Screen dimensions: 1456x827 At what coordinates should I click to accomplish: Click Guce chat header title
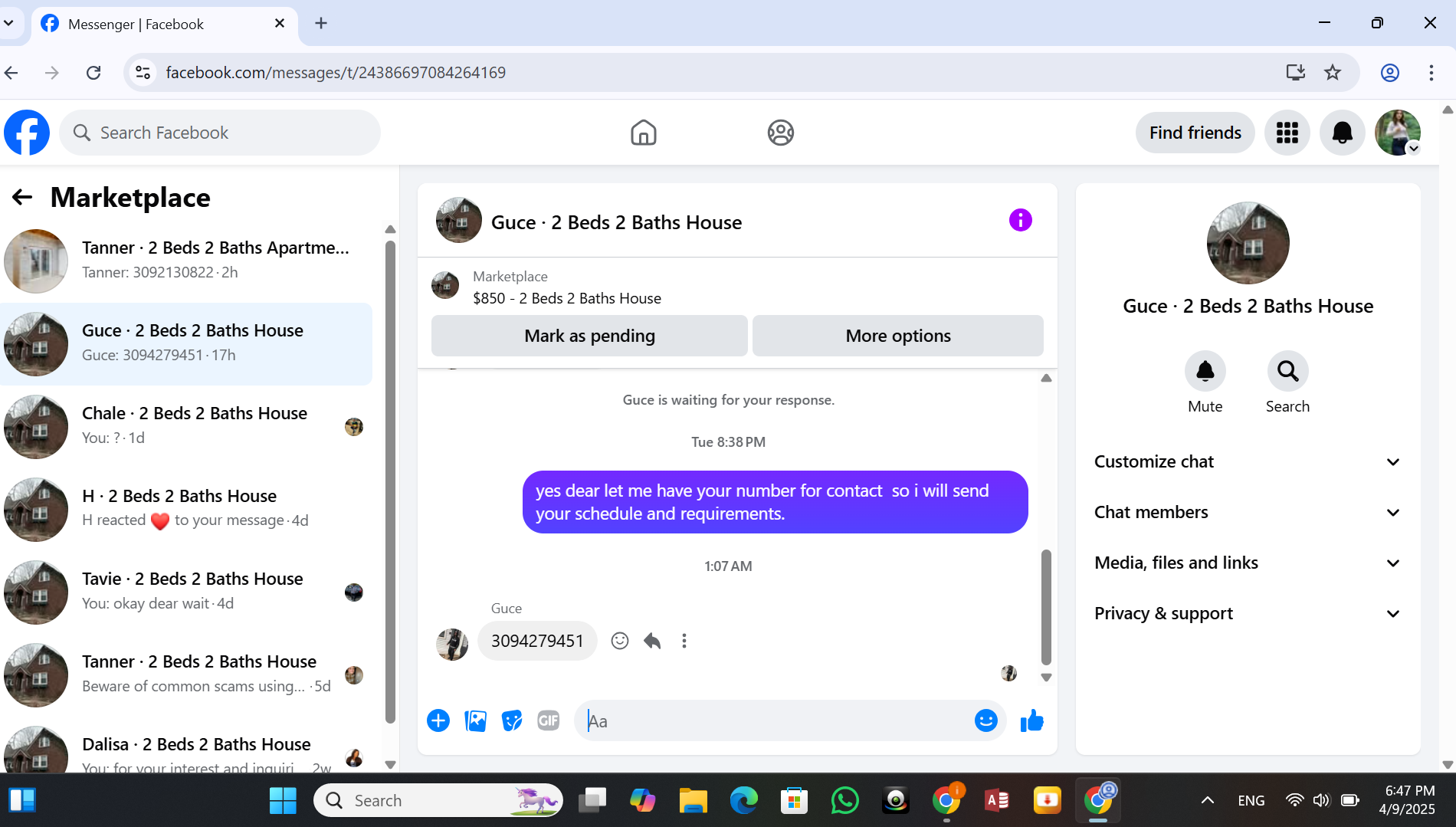616,222
